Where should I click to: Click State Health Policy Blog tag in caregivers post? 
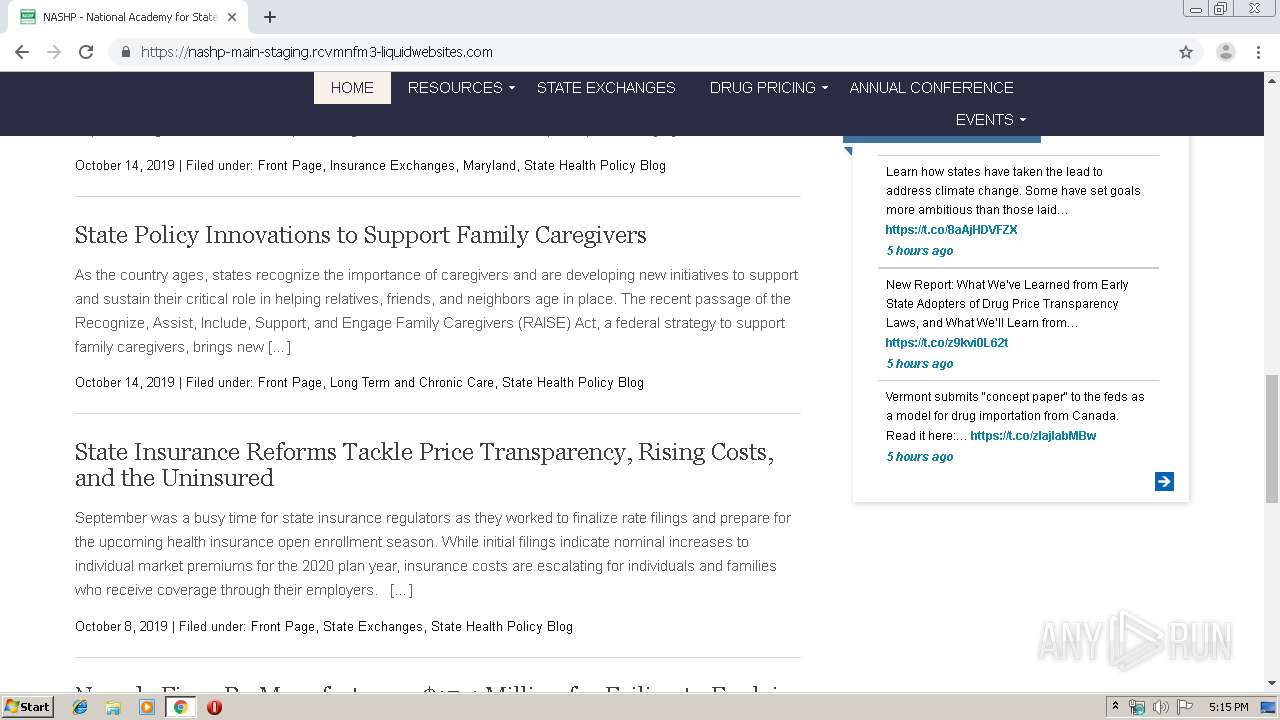573,383
